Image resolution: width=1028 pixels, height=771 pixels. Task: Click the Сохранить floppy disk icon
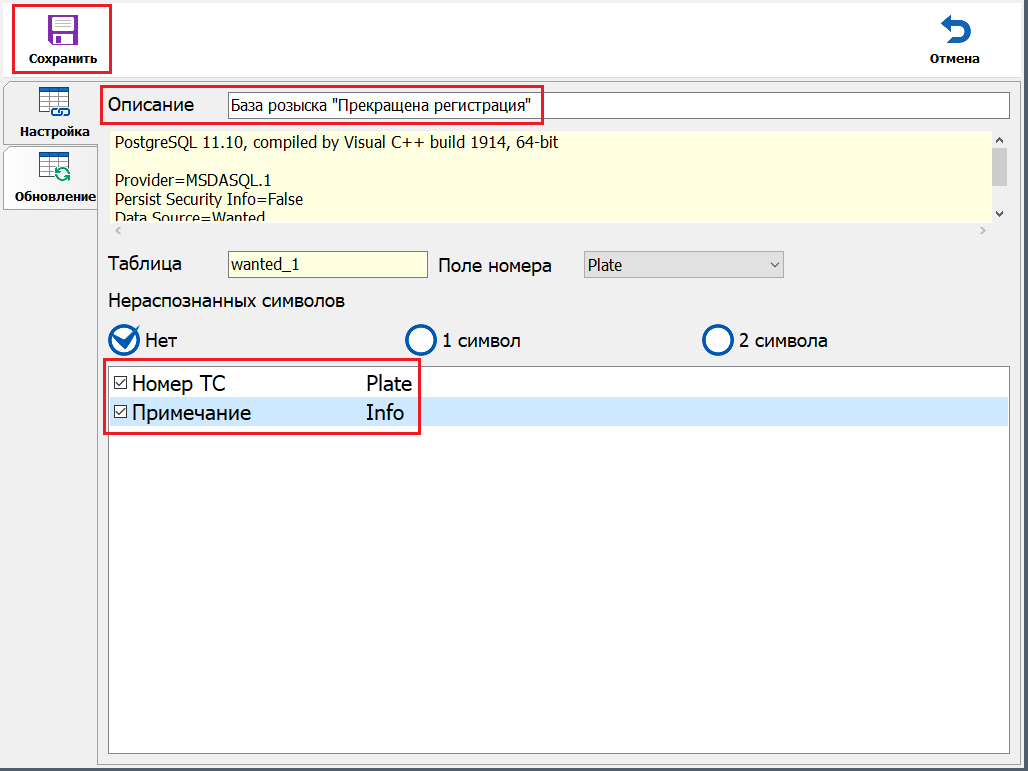tap(62, 30)
